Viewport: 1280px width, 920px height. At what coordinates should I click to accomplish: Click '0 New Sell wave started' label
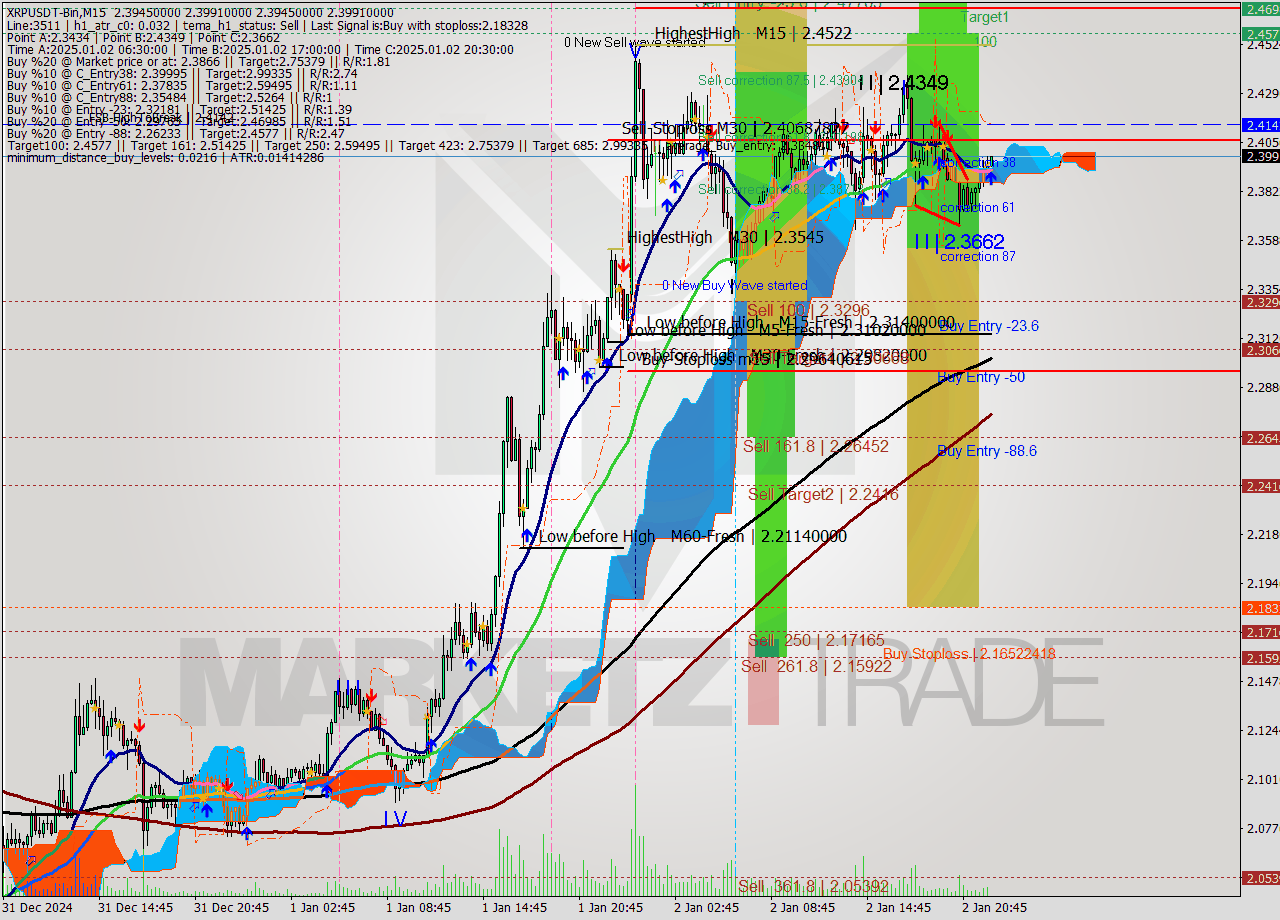pos(634,42)
